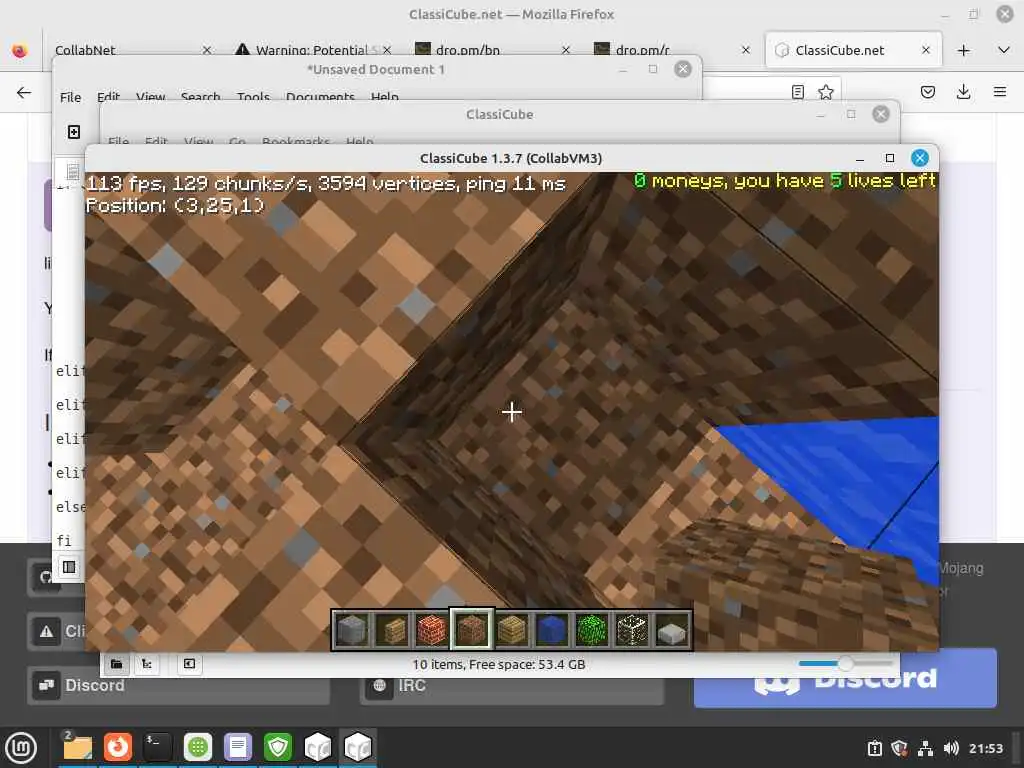Viewport: 1024px width, 768px height.
Task: Select the glass block in the hotbar
Action: [632, 630]
